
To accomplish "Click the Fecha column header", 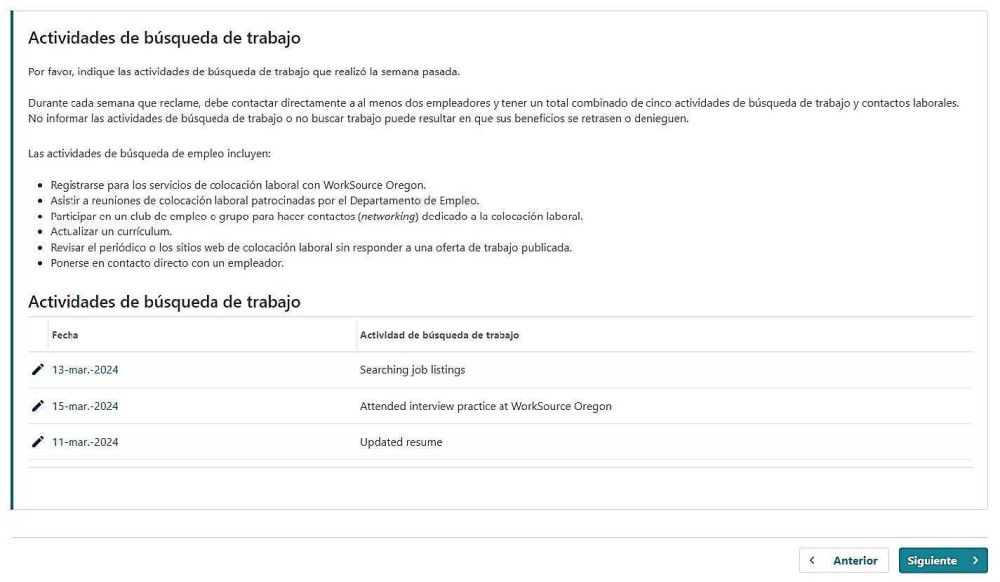I will click(65, 335).
